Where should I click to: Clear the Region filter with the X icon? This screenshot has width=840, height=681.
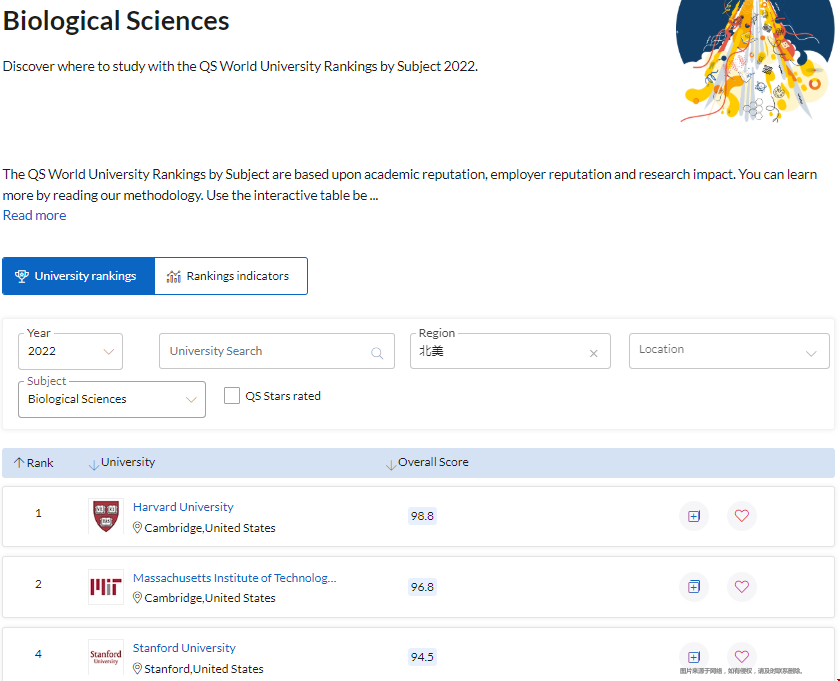(593, 353)
